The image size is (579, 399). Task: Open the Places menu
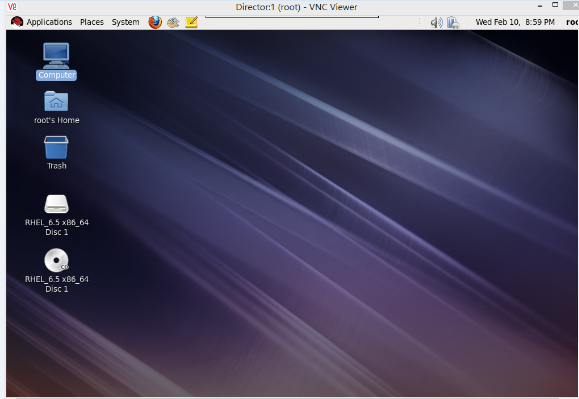point(92,22)
